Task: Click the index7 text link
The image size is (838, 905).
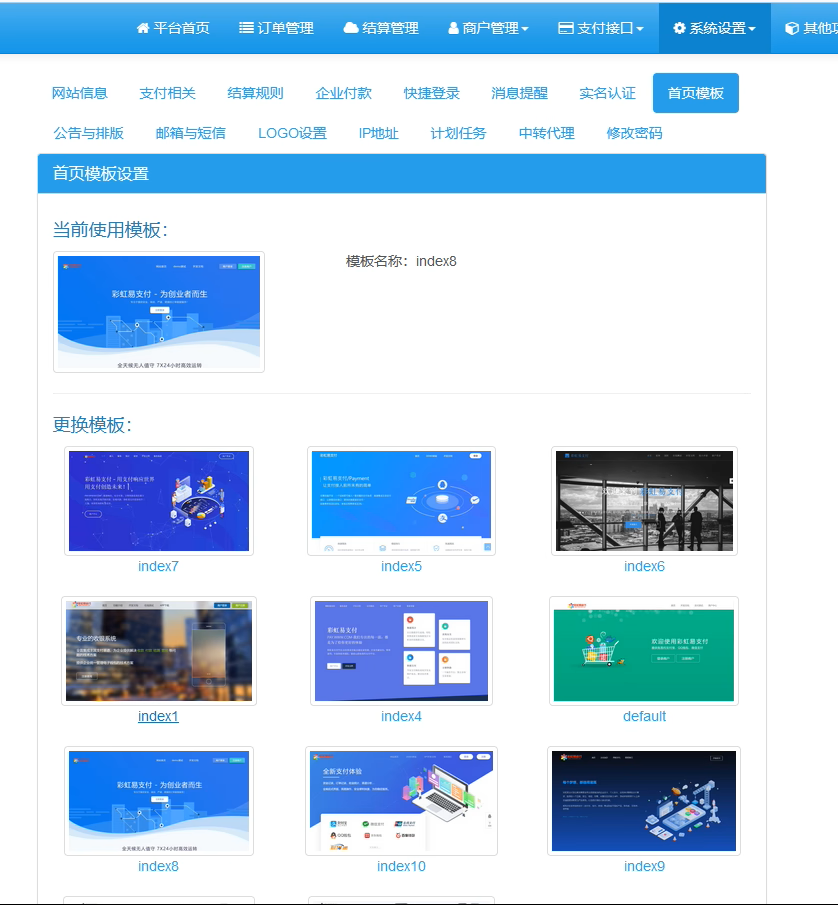Action: (158, 566)
